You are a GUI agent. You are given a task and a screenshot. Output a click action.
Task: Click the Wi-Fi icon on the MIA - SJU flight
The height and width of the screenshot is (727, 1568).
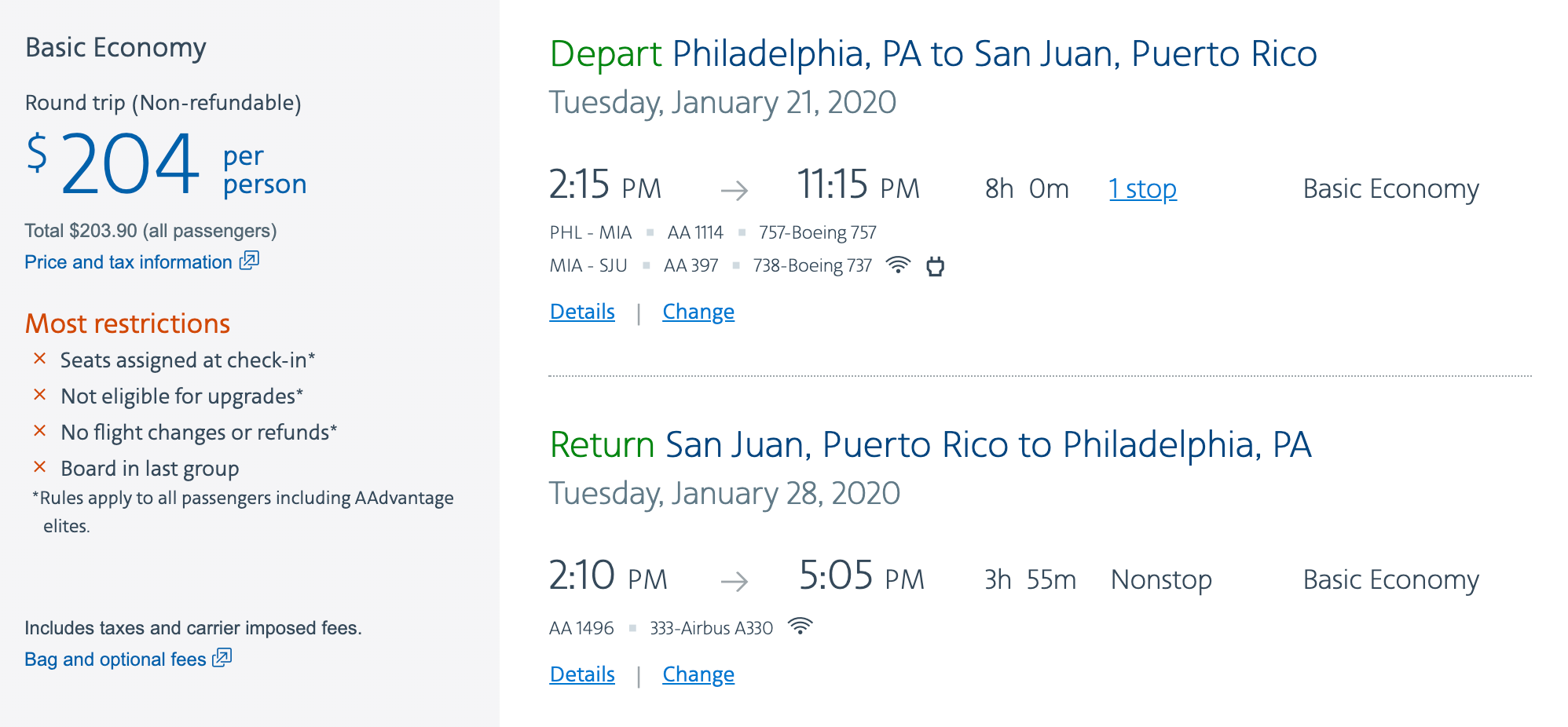(x=897, y=265)
